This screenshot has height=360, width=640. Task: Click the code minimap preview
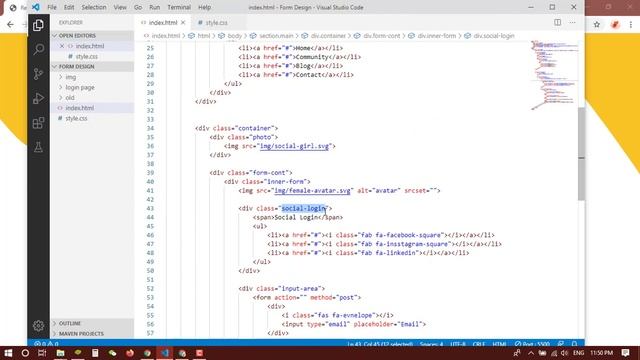coord(554,75)
